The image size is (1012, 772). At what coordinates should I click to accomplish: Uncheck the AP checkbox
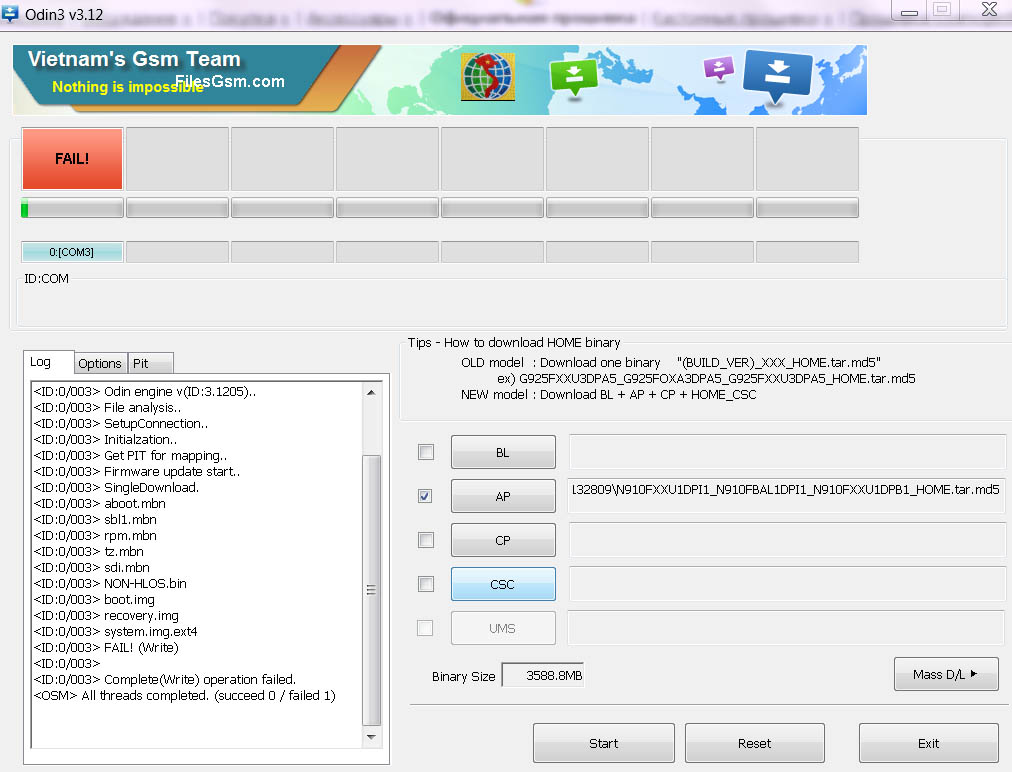click(x=426, y=496)
